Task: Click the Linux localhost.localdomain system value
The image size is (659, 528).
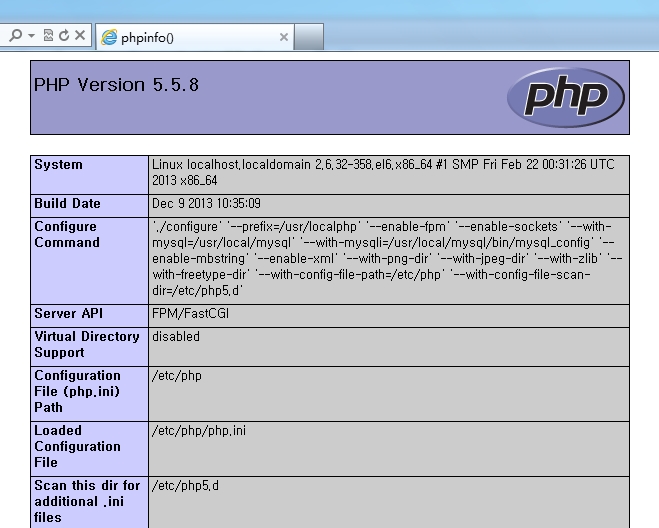Action: pyautogui.click(x=383, y=172)
